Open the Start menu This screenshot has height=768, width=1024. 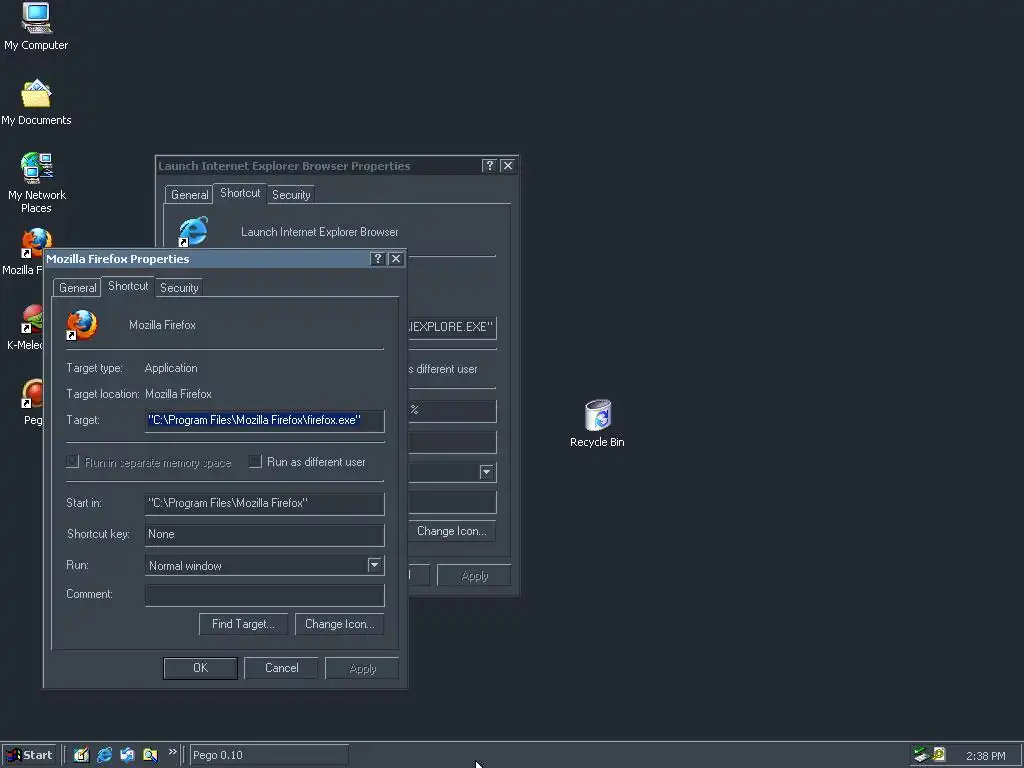(29, 755)
